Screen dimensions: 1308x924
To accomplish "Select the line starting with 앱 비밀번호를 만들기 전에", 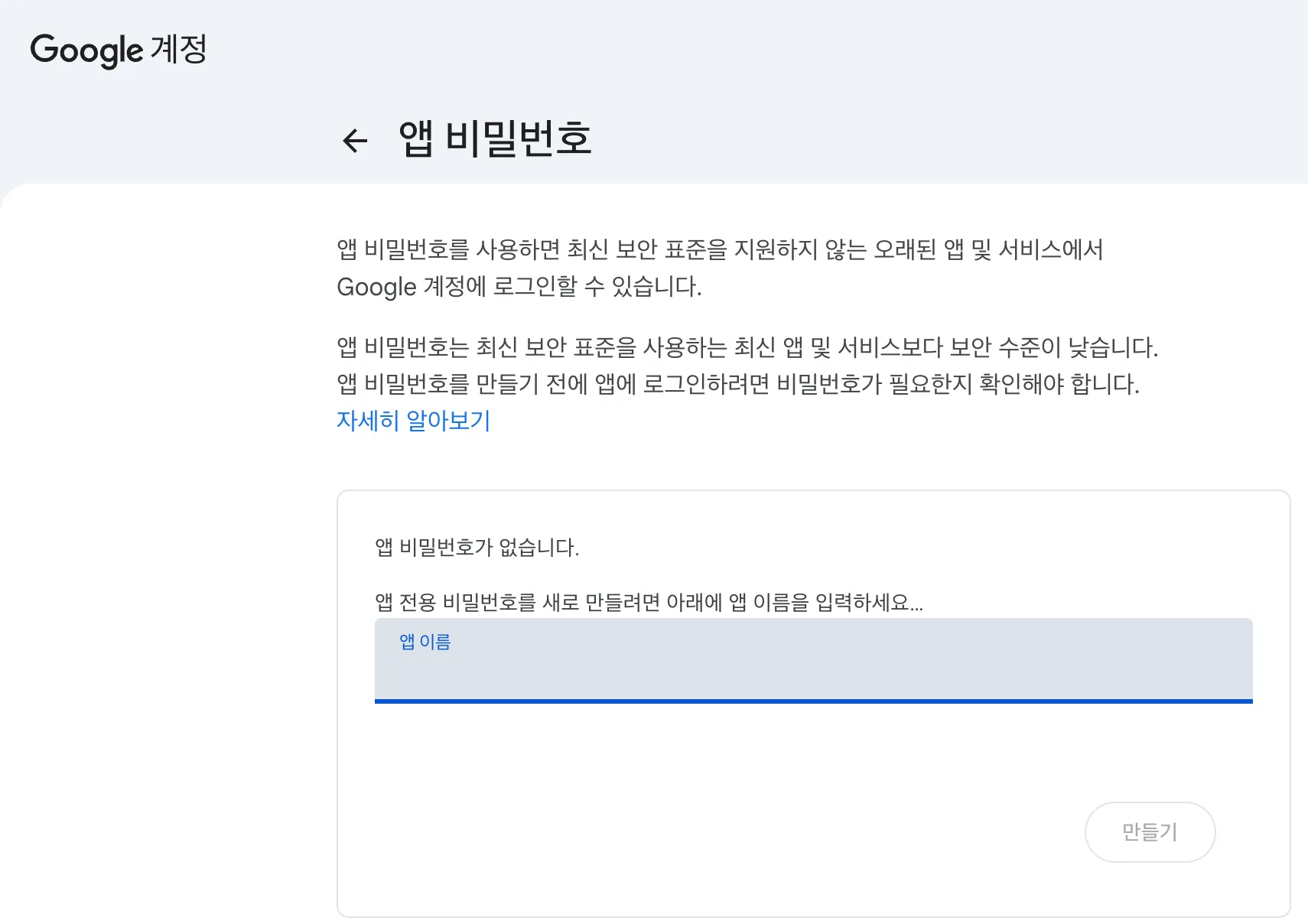I will (x=738, y=384).
